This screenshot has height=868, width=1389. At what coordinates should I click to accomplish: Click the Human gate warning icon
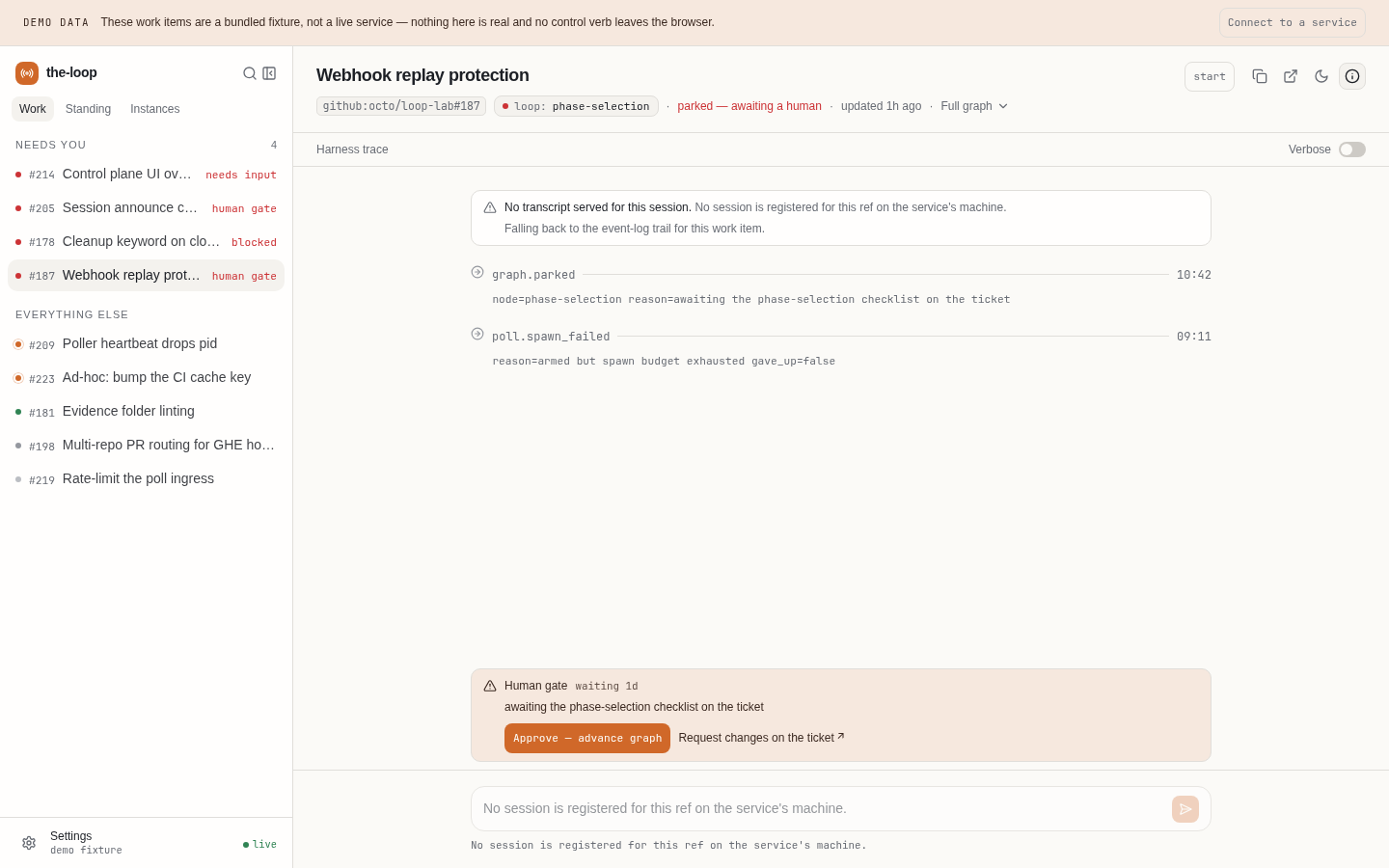click(x=490, y=686)
